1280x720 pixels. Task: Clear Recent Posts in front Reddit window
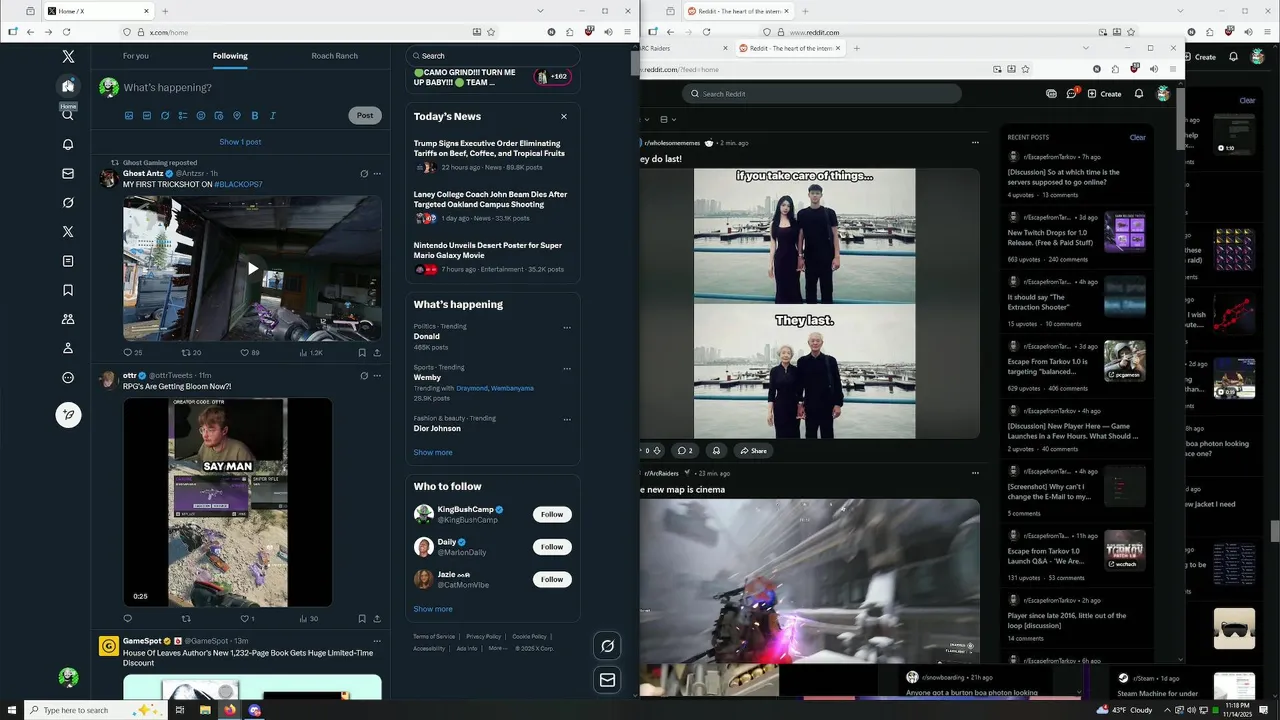1138,137
